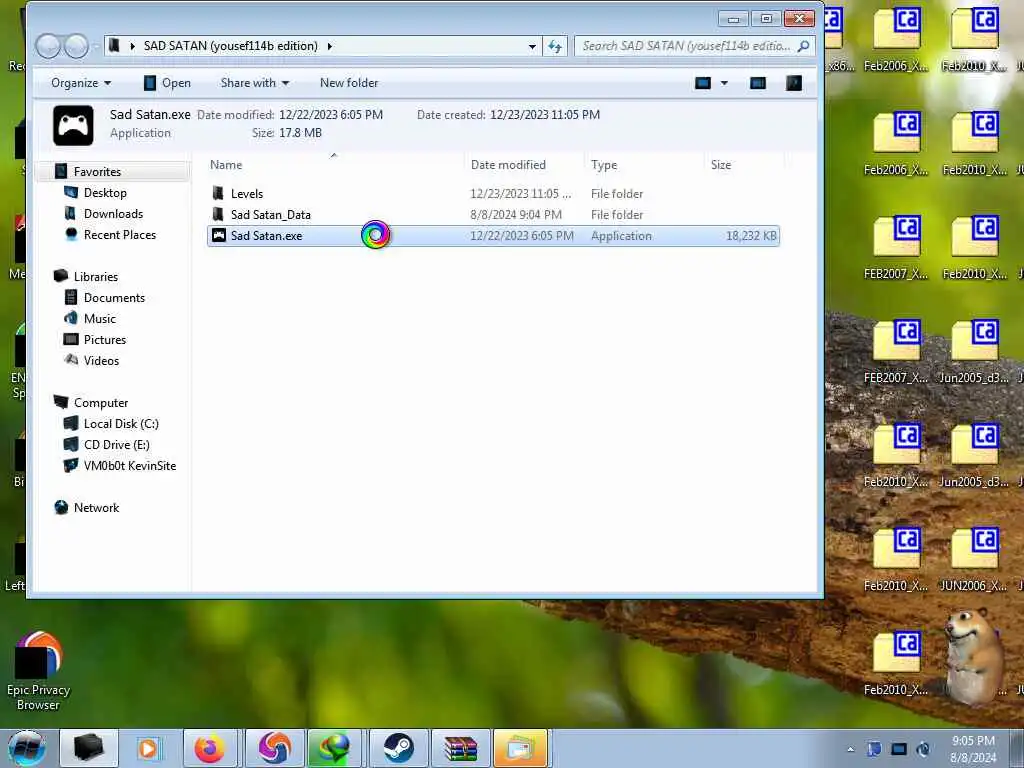
Task: Sort by Size column header
Action: pyautogui.click(x=744, y=165)
